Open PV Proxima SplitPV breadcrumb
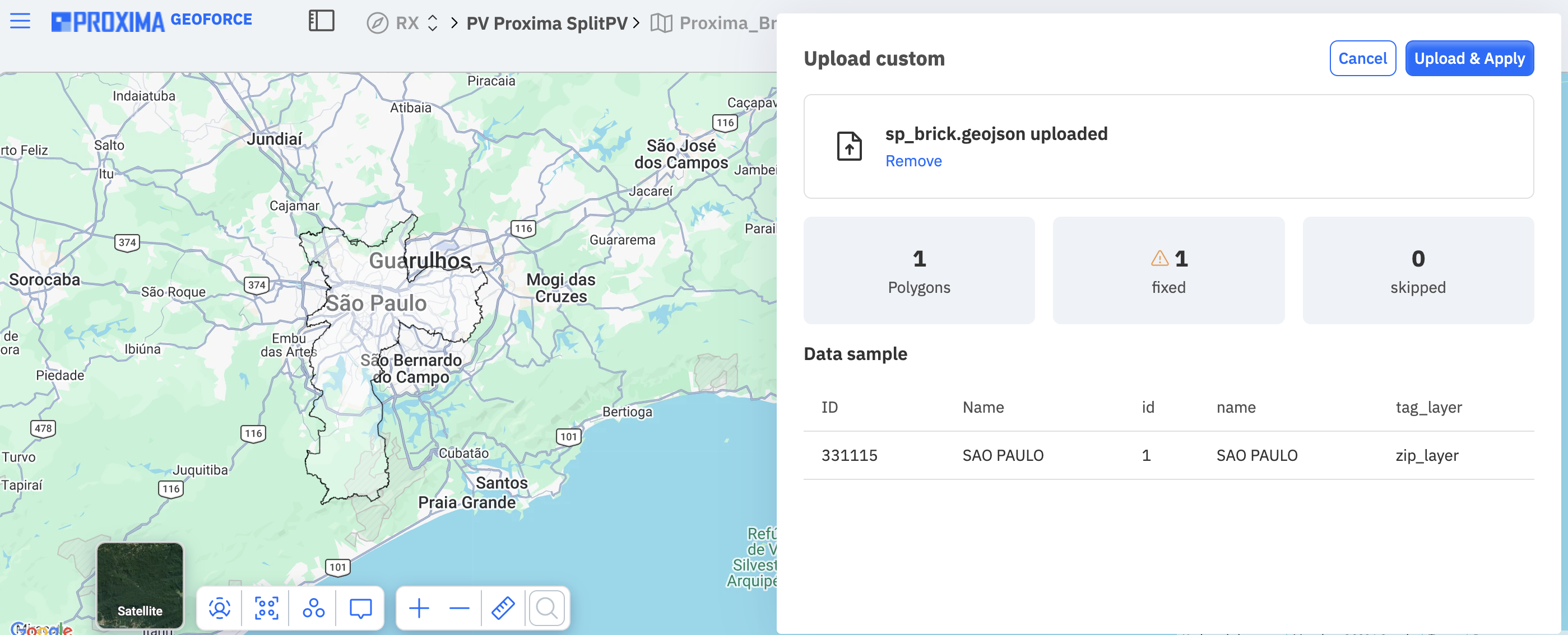 click(546, 23)
